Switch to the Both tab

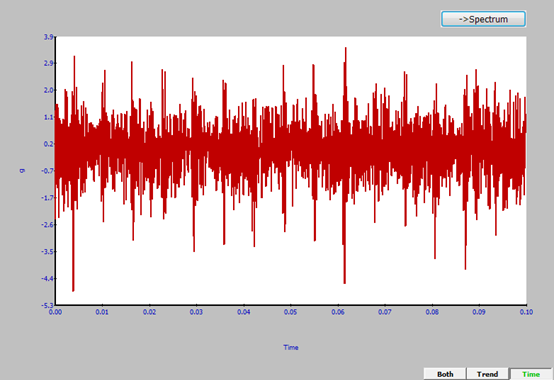445,374
